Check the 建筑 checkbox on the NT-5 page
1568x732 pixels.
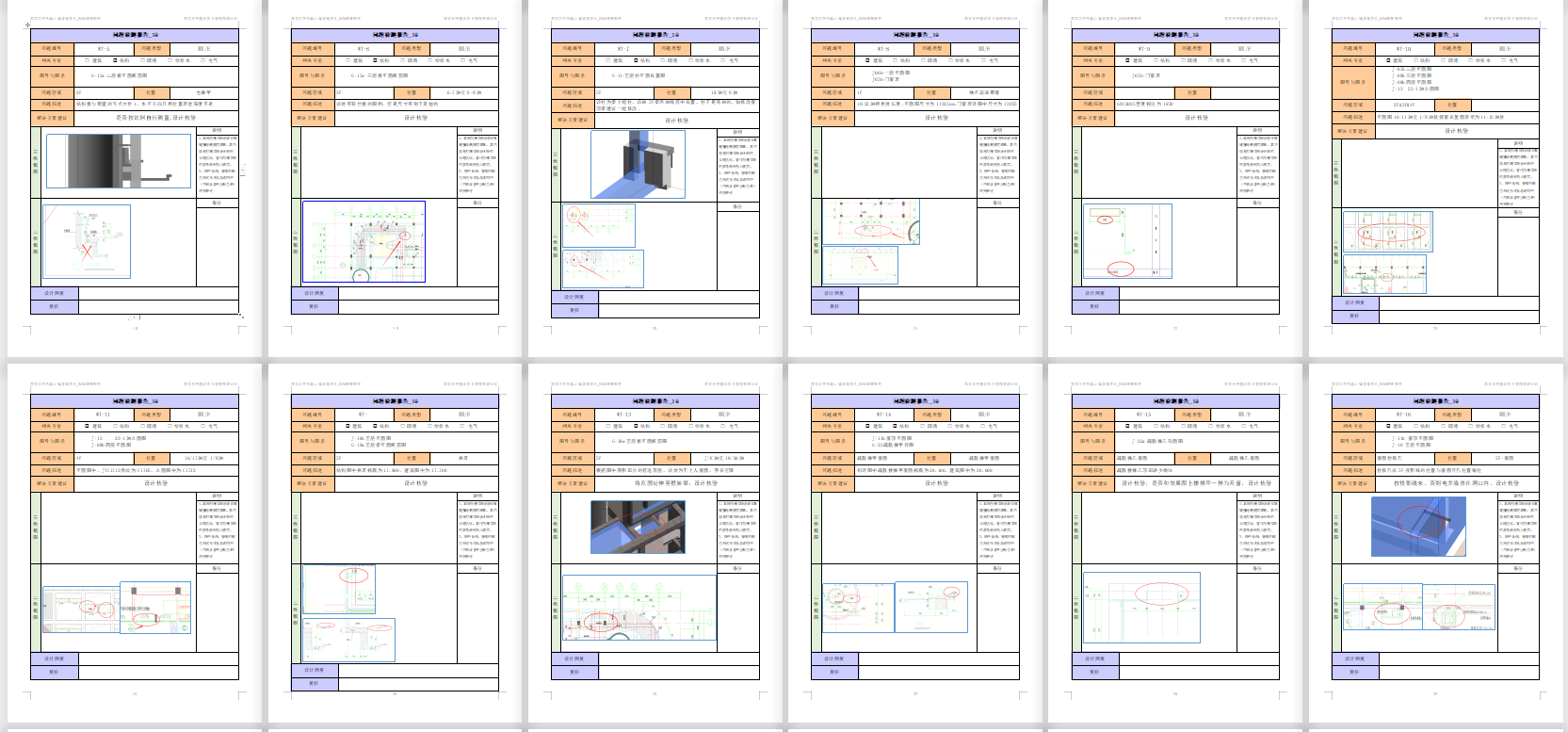coord(88,60)
